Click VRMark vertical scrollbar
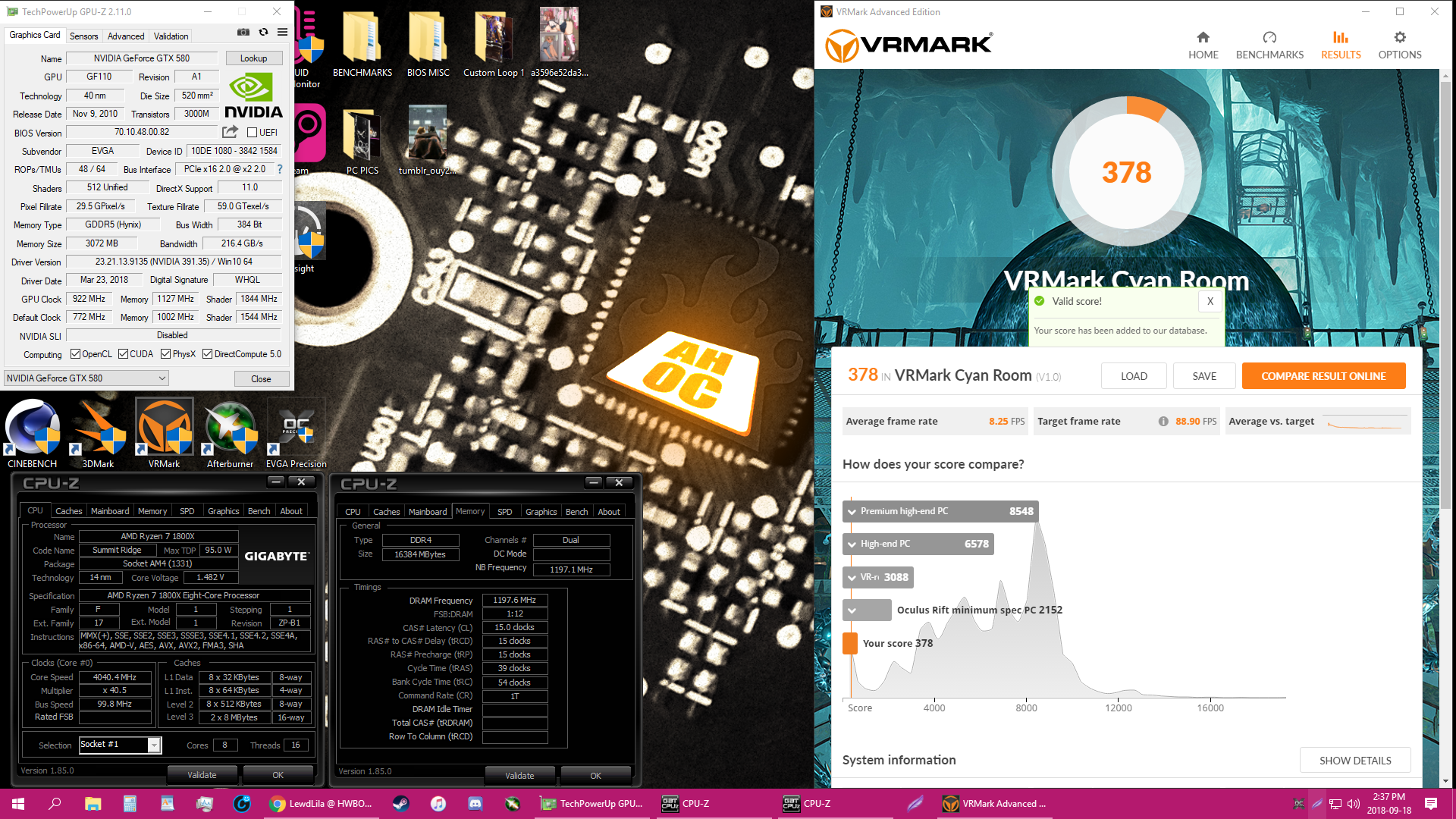Image resolution: width=1456 pixels, height=819 pixels. [x=1446, y=296]
